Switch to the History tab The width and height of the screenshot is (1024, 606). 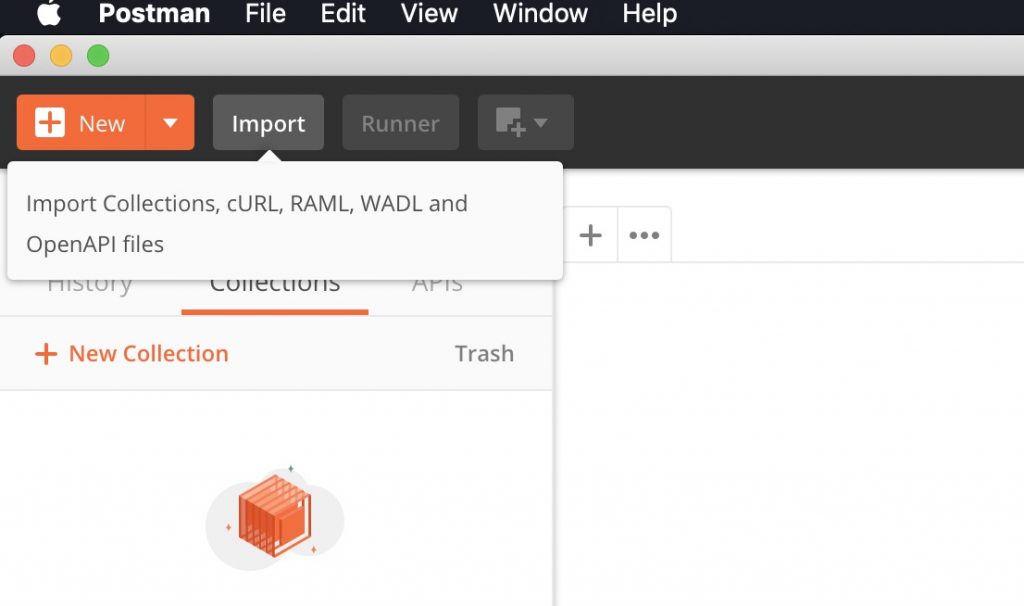click(90, 285)
